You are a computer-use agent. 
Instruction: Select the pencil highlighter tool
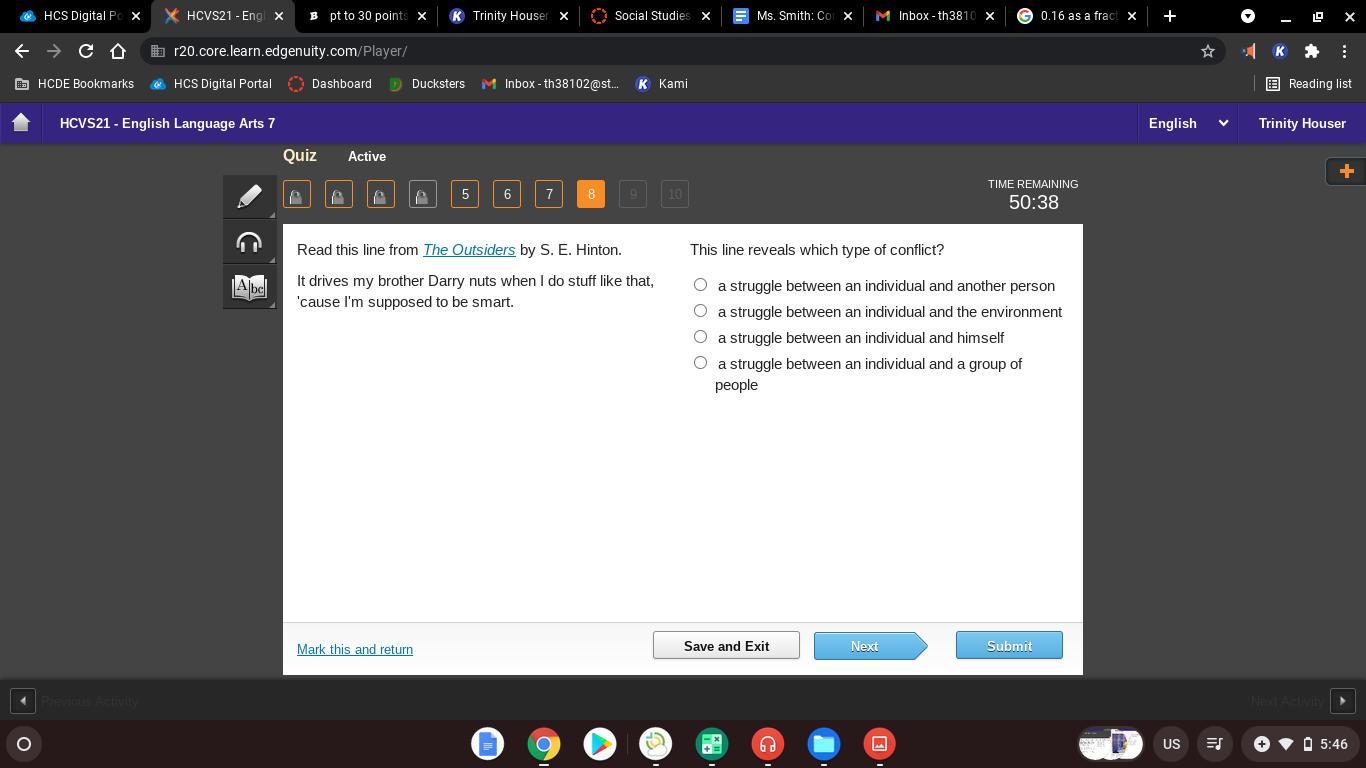[x=249, y=195]
